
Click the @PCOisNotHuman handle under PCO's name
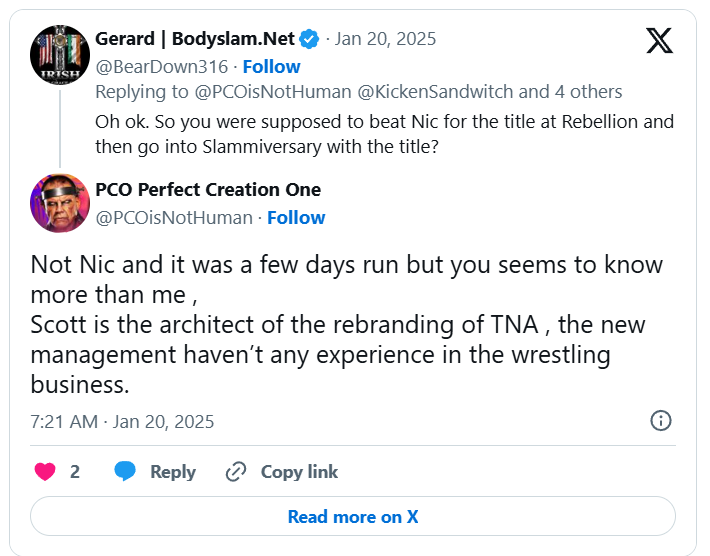coord(173,217)
